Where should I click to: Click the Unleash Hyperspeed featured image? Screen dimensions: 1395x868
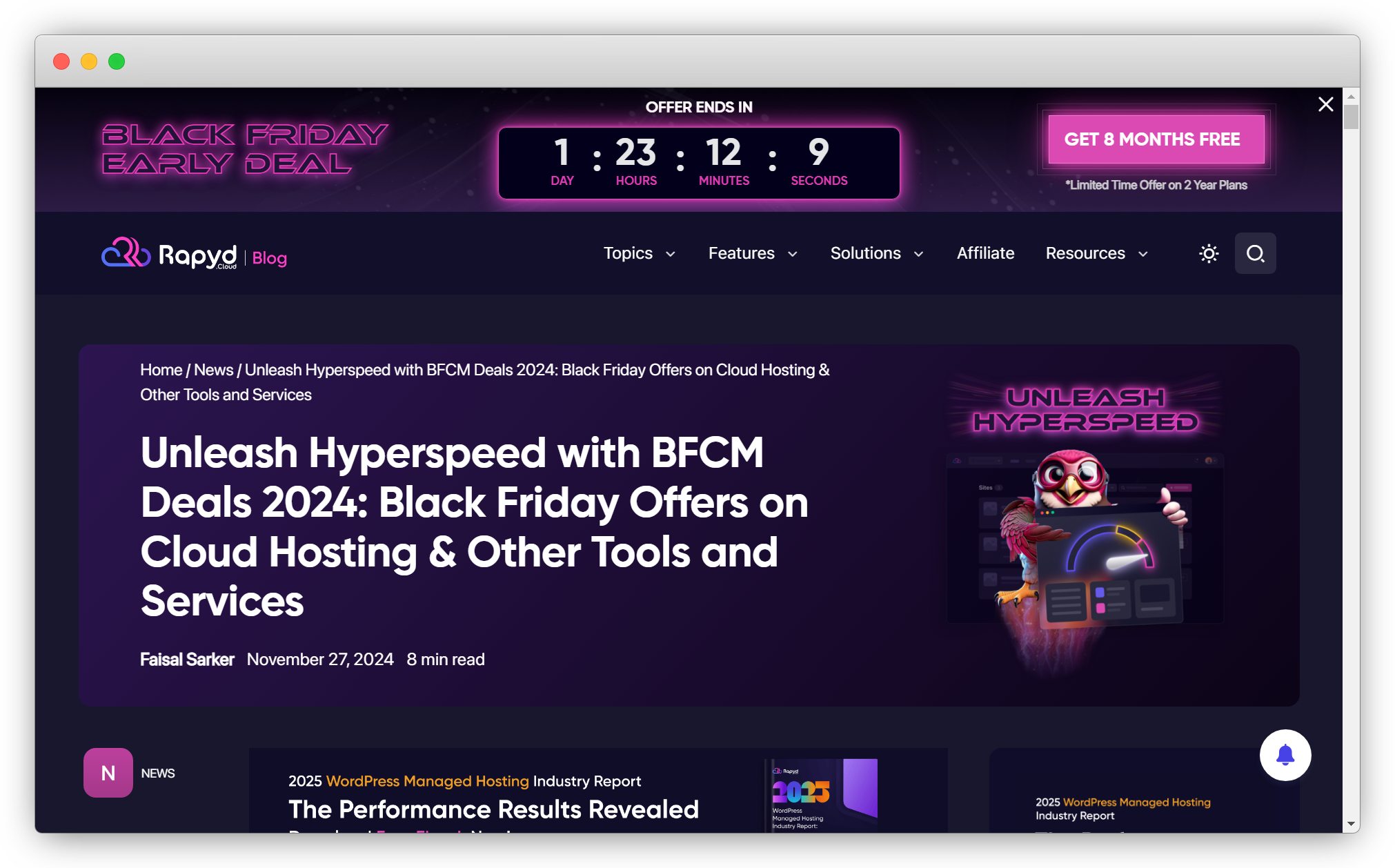tap(1085, 524)
